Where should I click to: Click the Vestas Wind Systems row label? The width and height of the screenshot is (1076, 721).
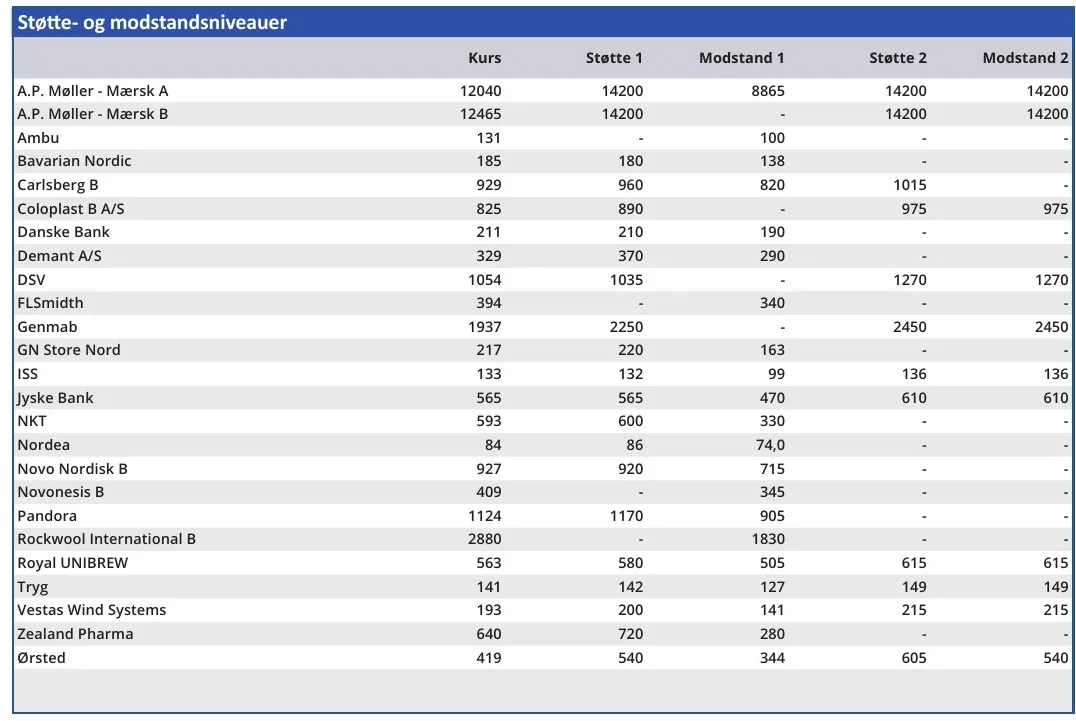[92, 610]
